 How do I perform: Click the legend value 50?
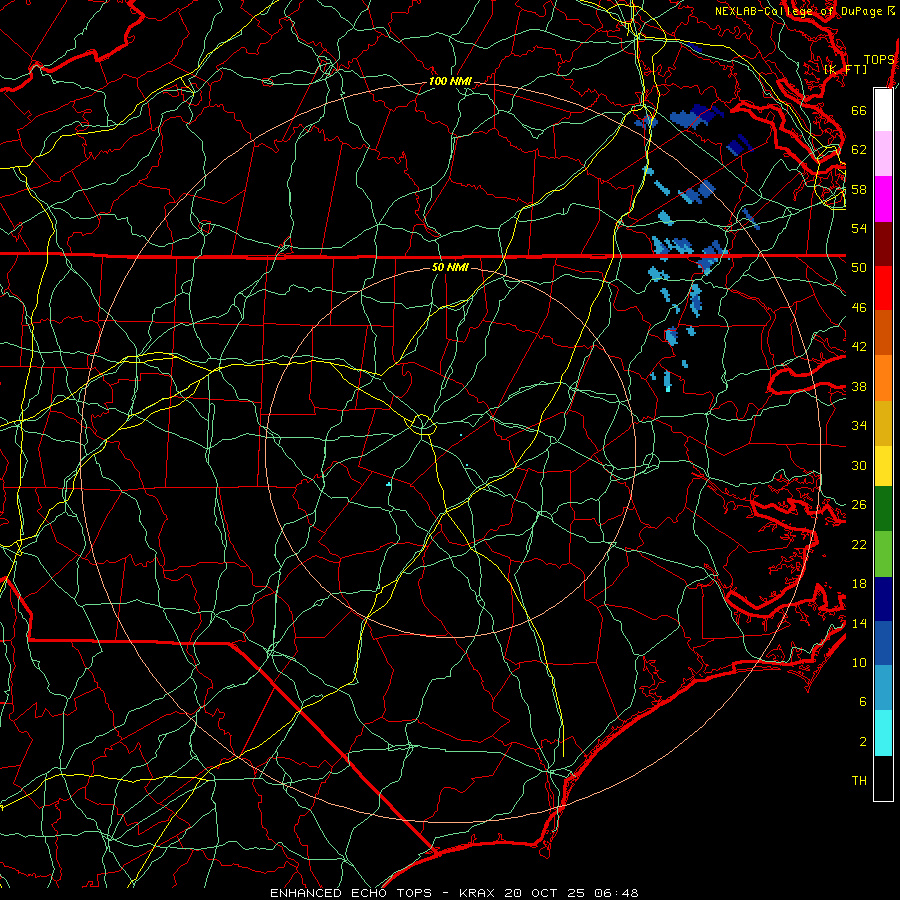click(859, 268)
